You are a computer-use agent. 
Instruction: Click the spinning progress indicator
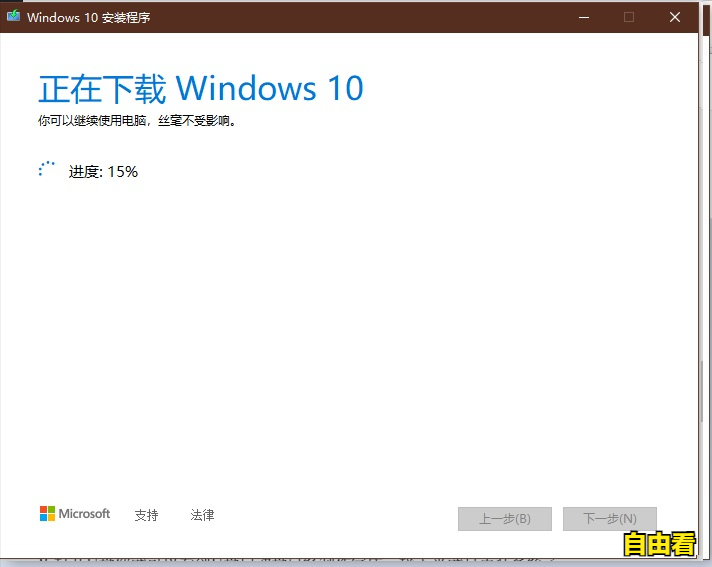point(46,169)
